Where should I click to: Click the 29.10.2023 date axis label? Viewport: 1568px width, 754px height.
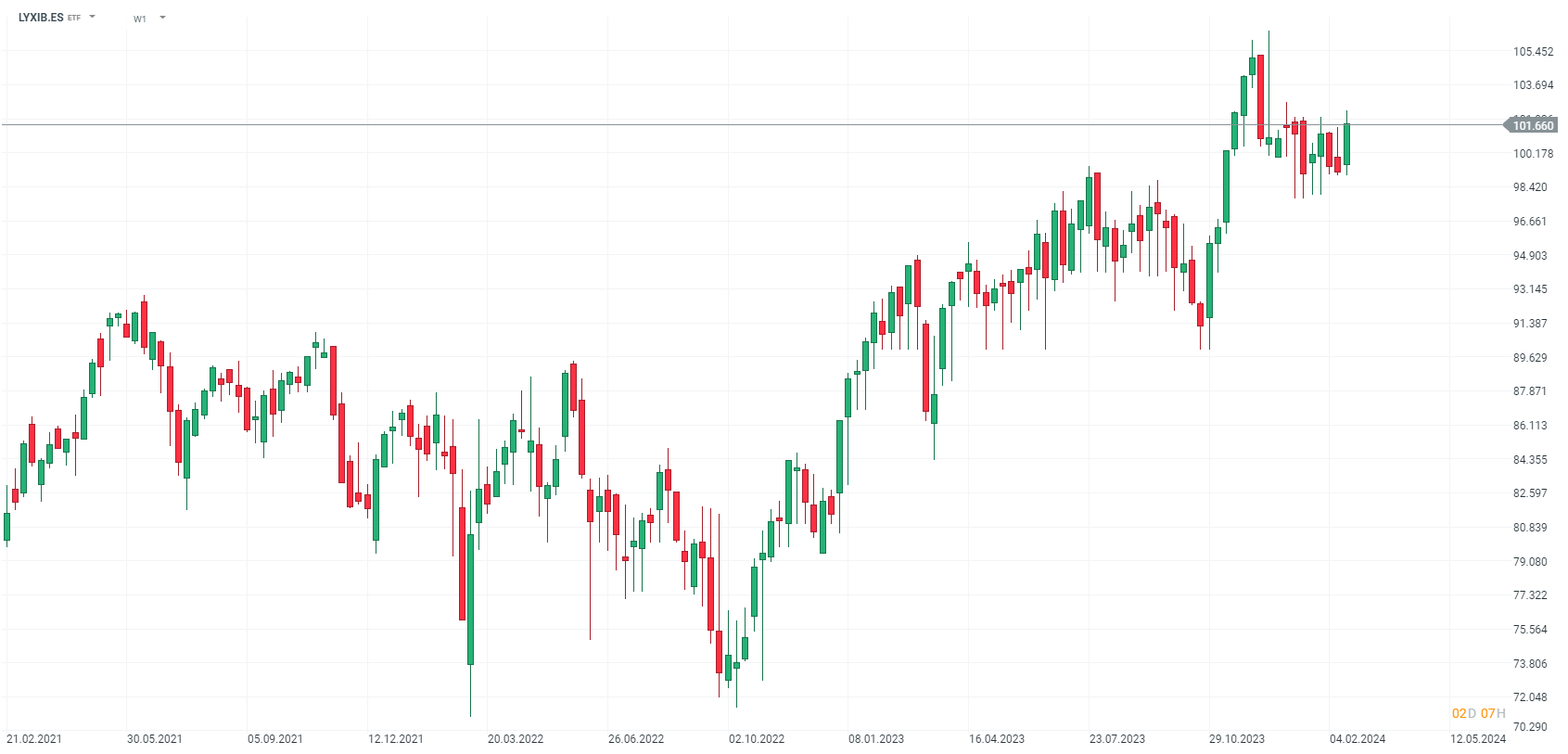click(1237, 739)
